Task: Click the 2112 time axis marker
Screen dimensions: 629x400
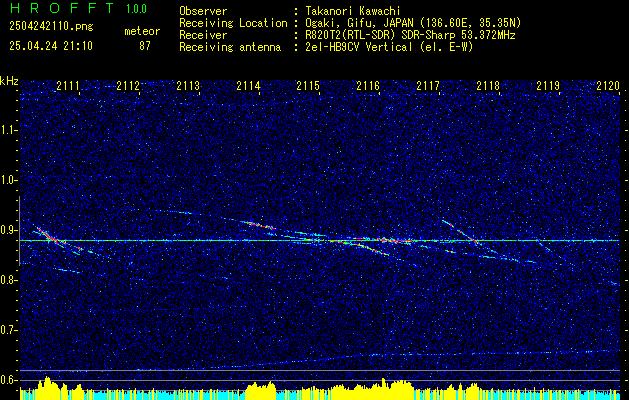Action: pyautogui.click(x=128, y=86)
